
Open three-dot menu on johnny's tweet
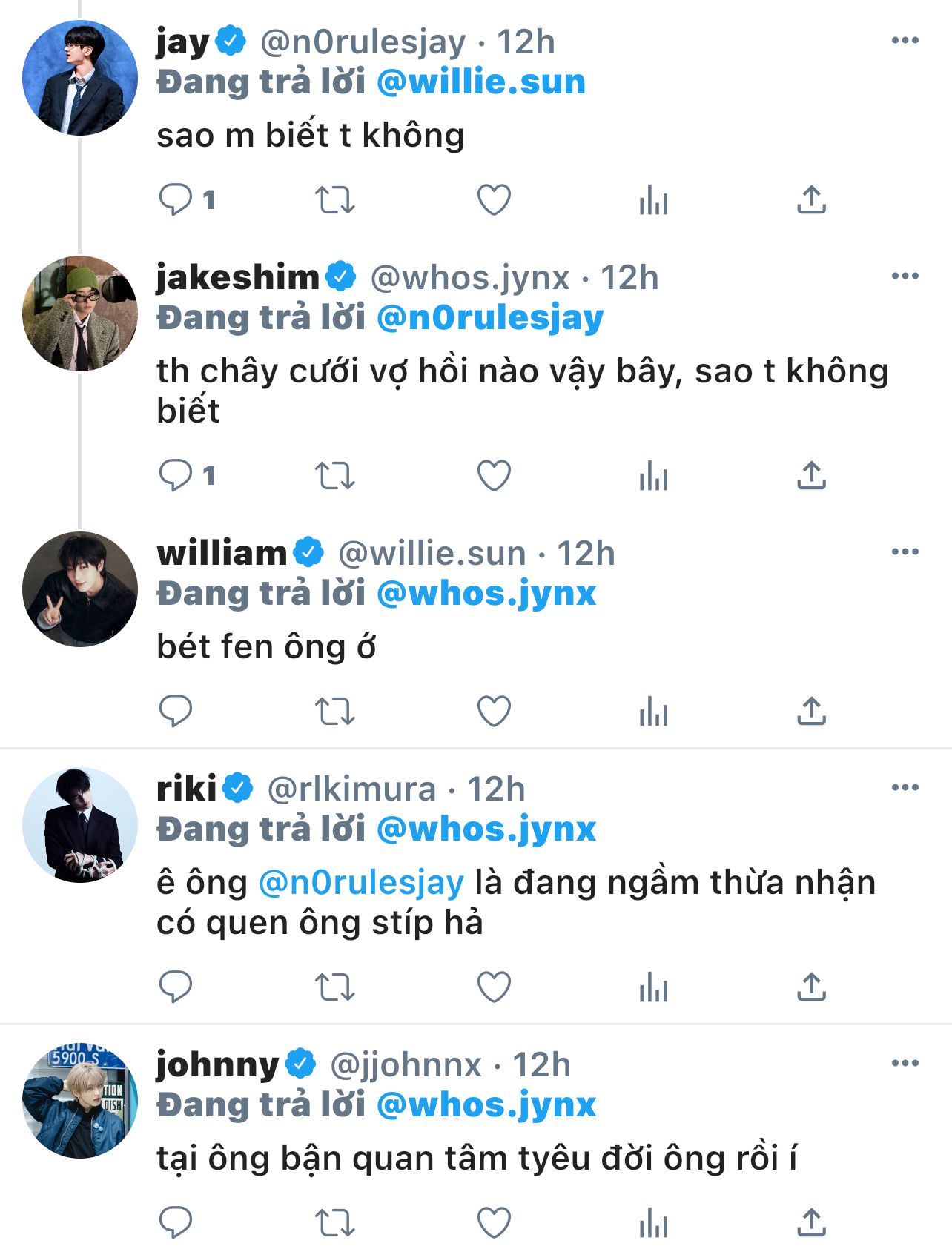905,1063
